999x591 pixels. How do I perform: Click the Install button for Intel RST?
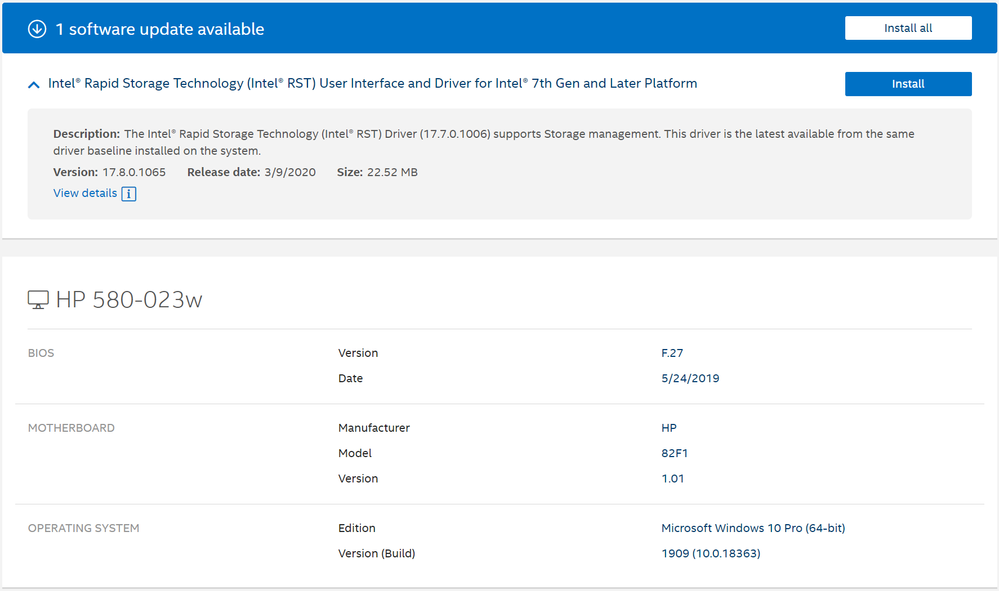pos(907,84)
